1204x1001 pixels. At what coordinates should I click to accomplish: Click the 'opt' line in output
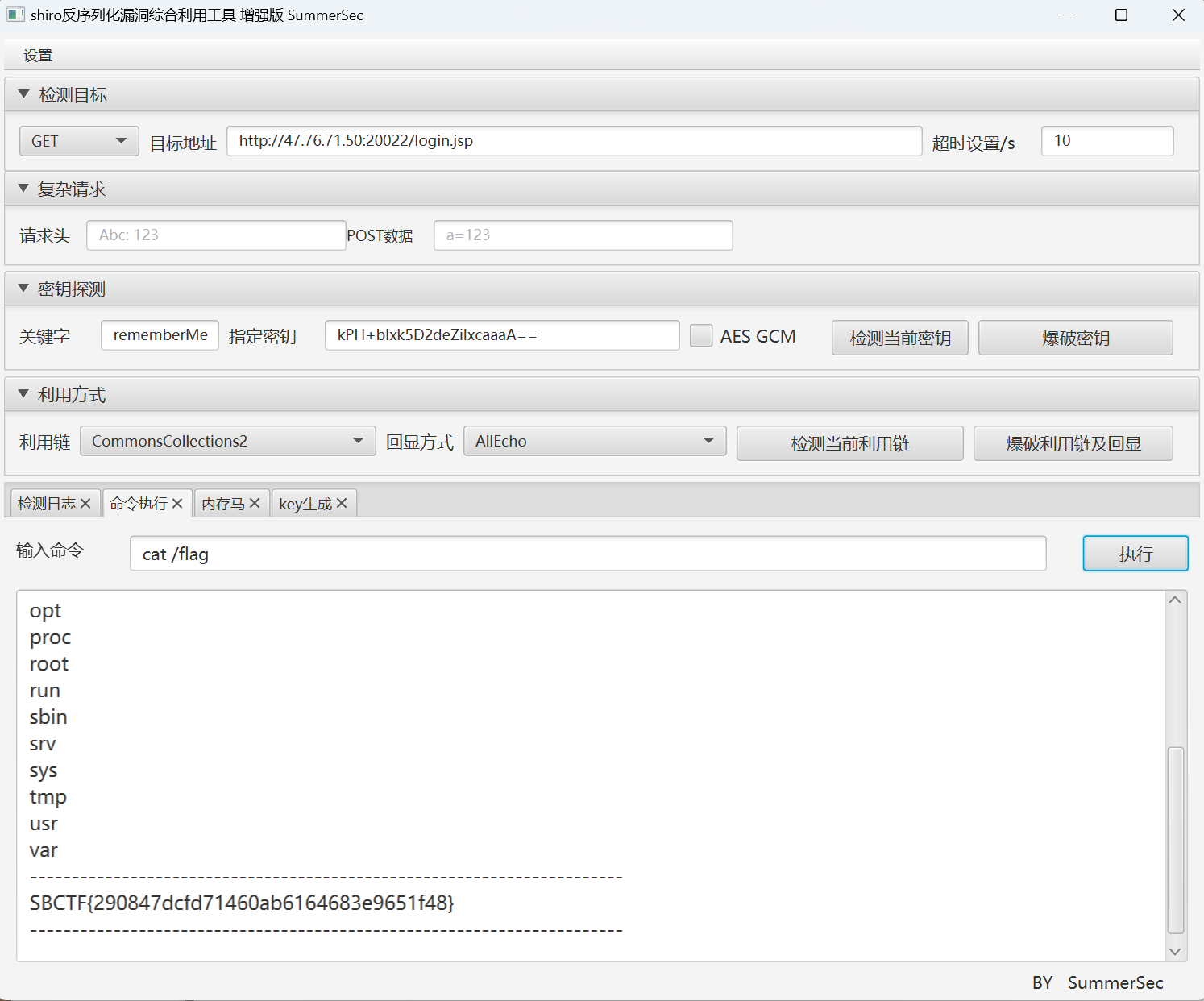coord(45,611)
